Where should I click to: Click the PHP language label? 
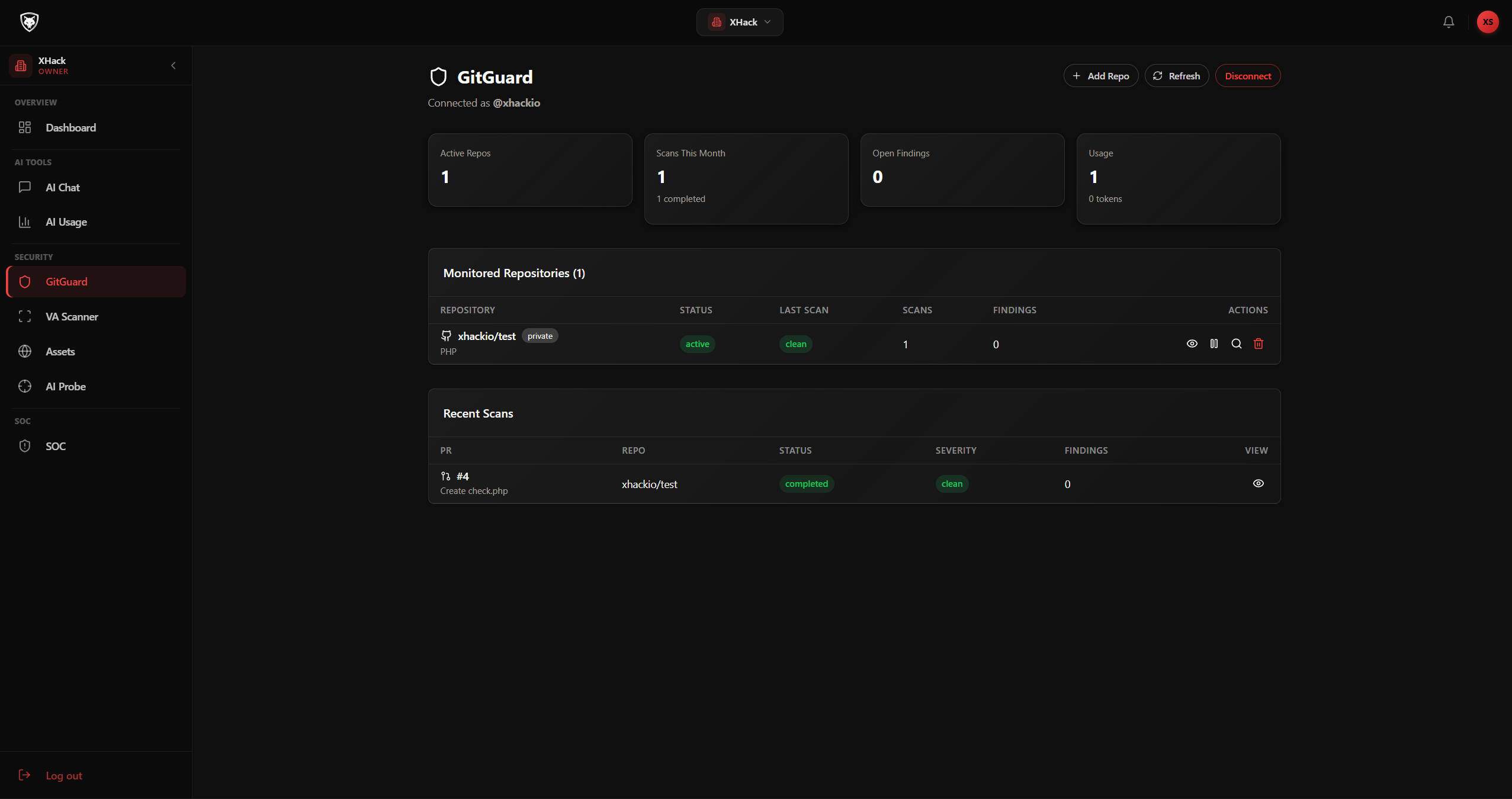tap(448, 352)
